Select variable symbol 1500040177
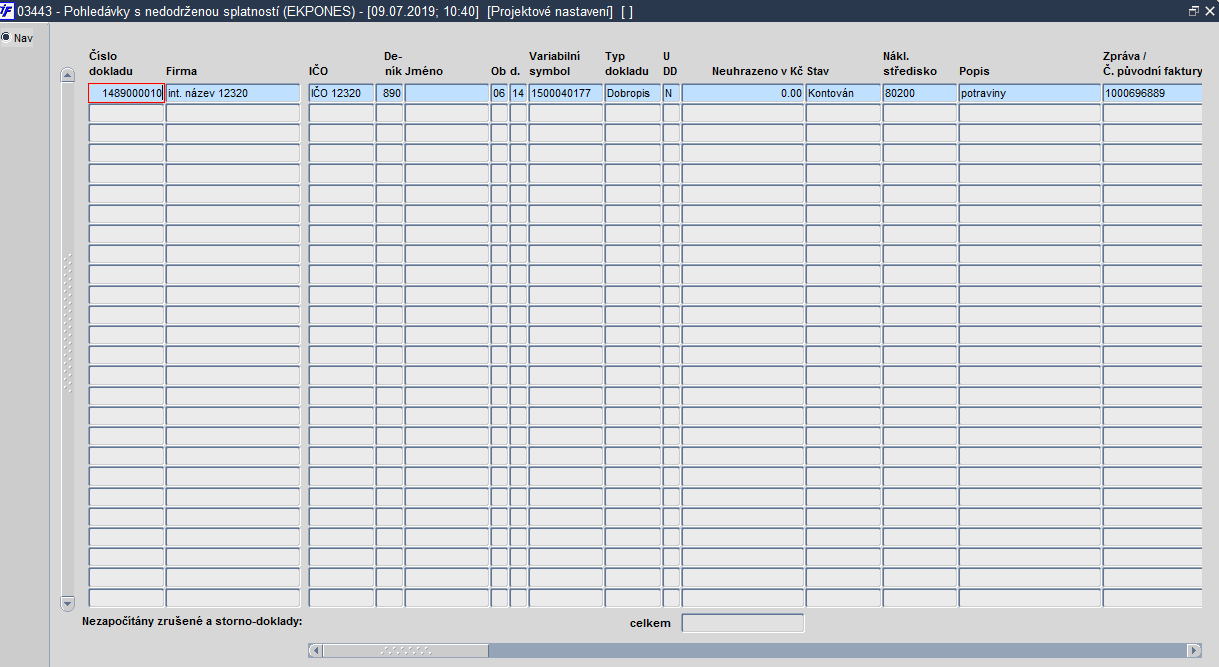The height and width of the screenshot is (667, 1219). point(566,93)
